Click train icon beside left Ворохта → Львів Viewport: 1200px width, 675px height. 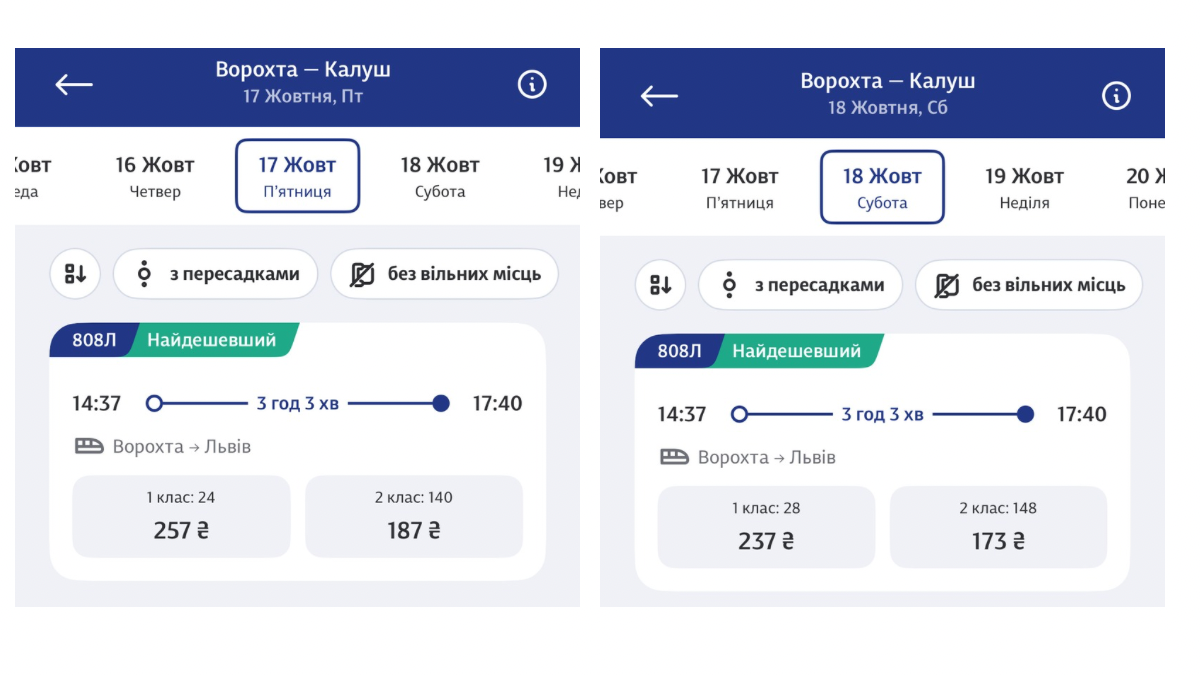[89, 446]
